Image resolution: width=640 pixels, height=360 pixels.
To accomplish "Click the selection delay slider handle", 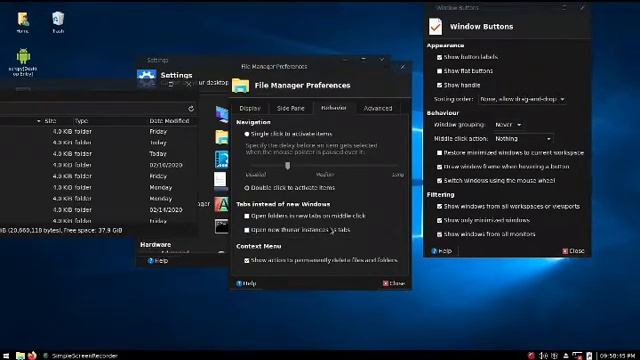I will 287,165.
